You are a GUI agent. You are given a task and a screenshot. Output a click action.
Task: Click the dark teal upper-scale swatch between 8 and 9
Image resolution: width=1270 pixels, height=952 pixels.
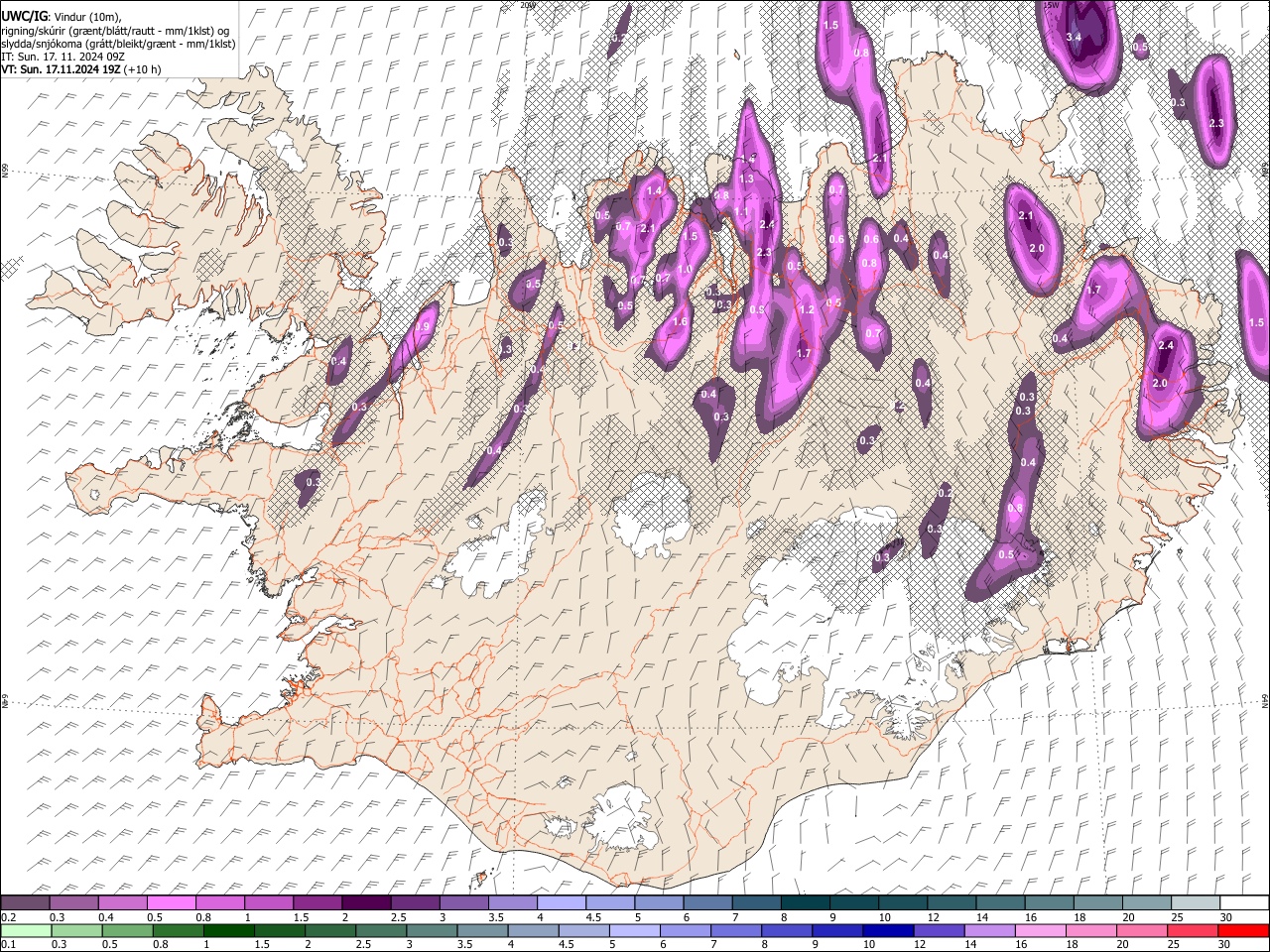tap(805, 902)
